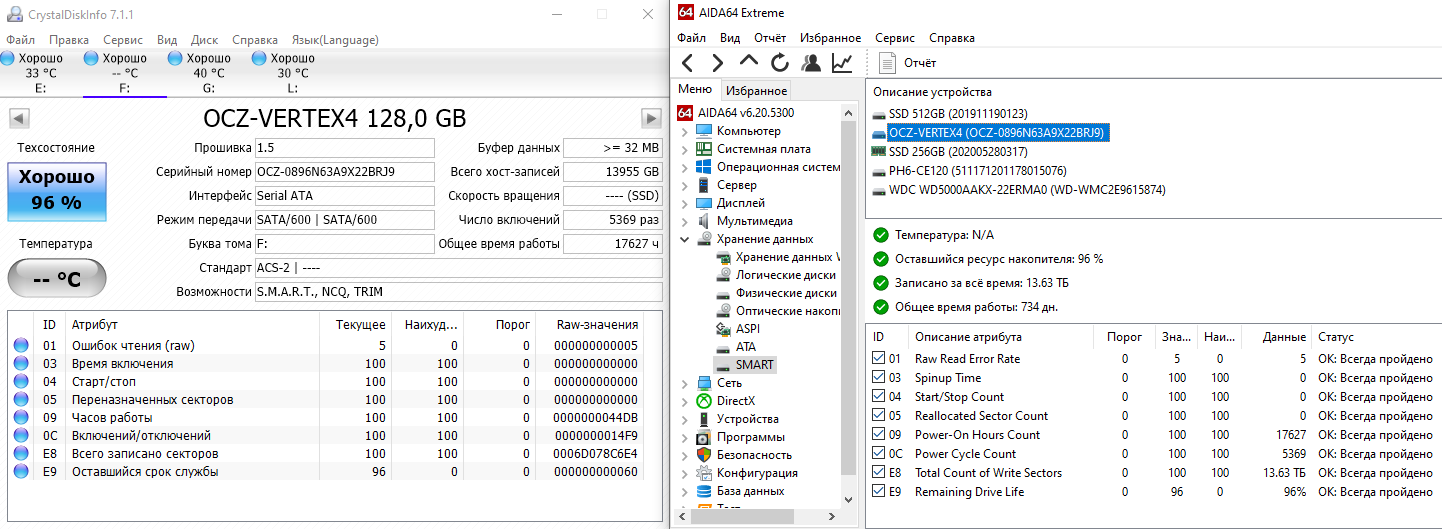Expand the Устройства tree node

click(x=685, y=419)
